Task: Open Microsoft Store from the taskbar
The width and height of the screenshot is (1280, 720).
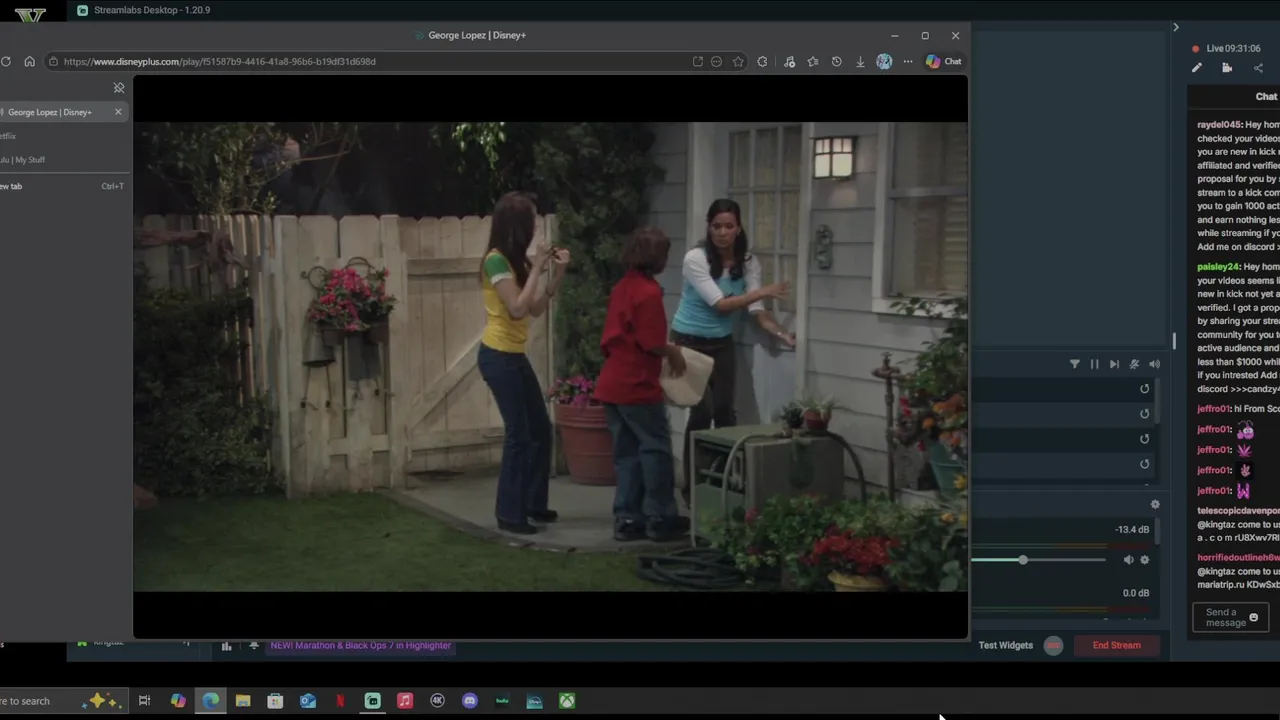Action: pyautogui.click(x=275, y=701)
